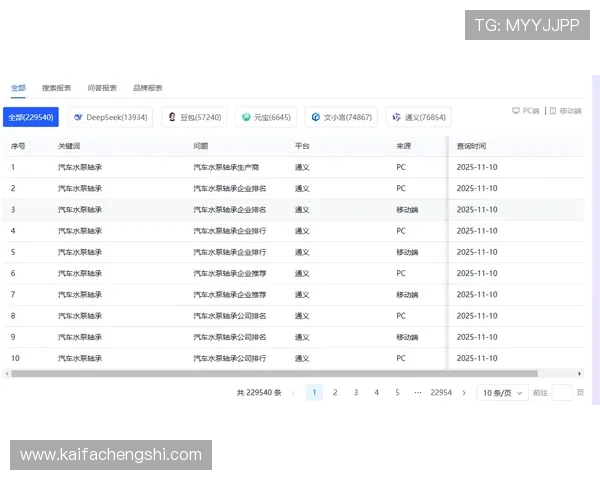Filter results by 元宝(6645)
Viewport: 600px width, 480px height.
(x=266, y=117)
